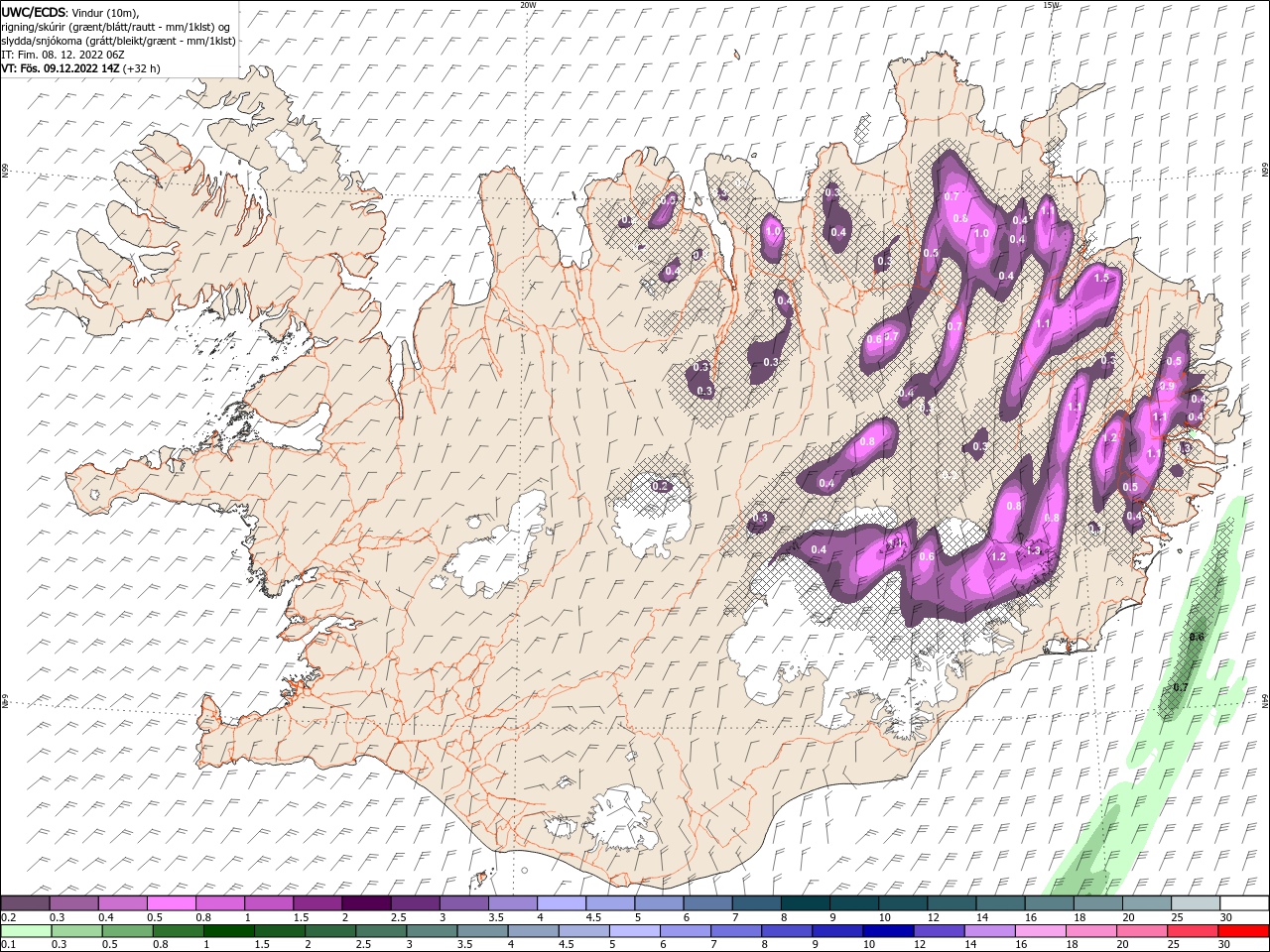Click the darkest purple 2 snow legend swatch
The height and width of the screenshot is (952, 1270).
(x=365, y=903)
